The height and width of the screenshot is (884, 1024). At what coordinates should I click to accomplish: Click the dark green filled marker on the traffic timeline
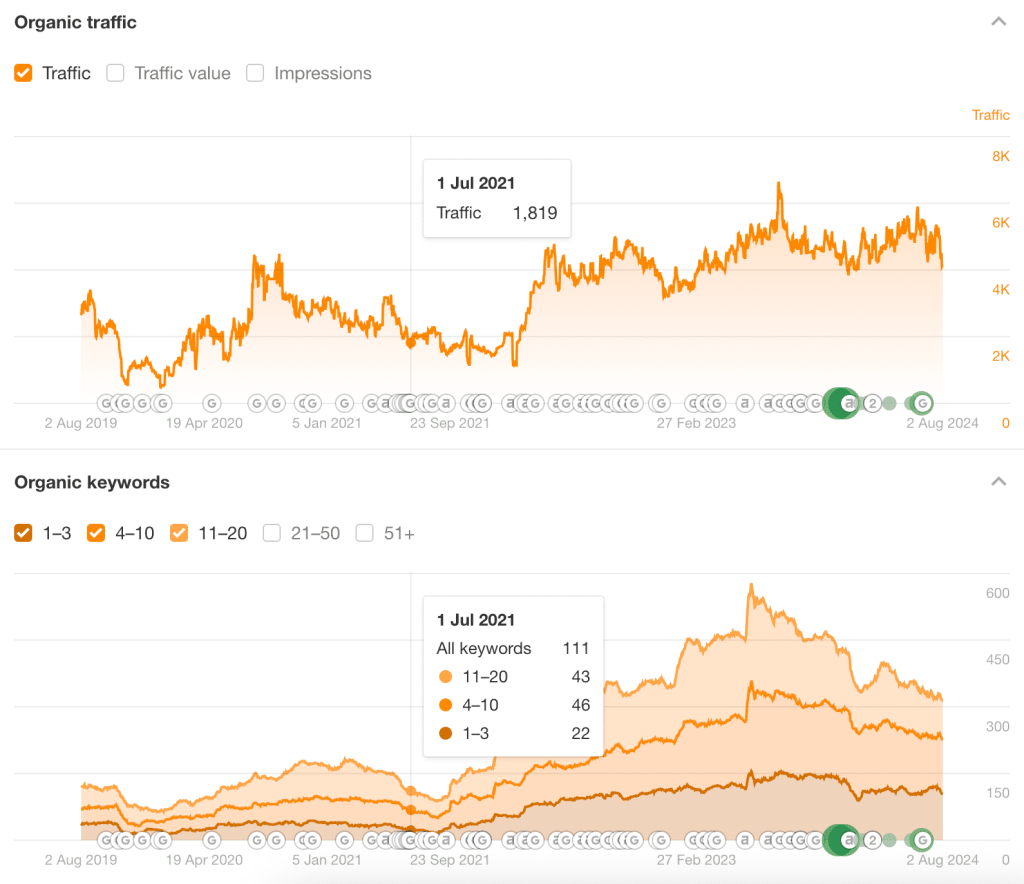tap(841, 403)
